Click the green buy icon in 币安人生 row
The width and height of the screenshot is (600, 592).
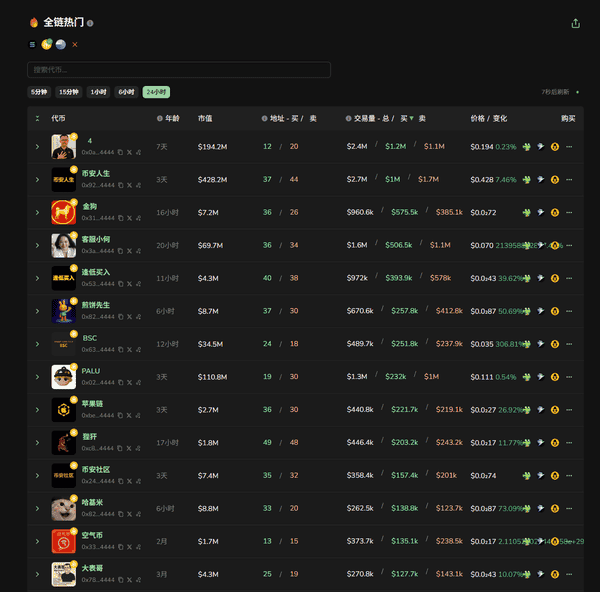(x=526, y=179)
